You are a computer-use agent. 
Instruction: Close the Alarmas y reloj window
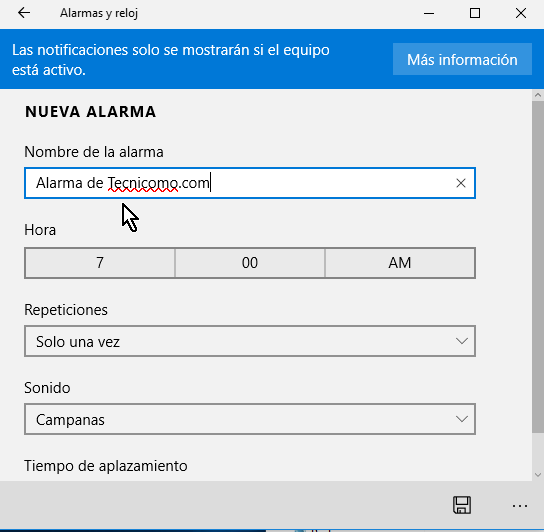(x=521, y=14)
